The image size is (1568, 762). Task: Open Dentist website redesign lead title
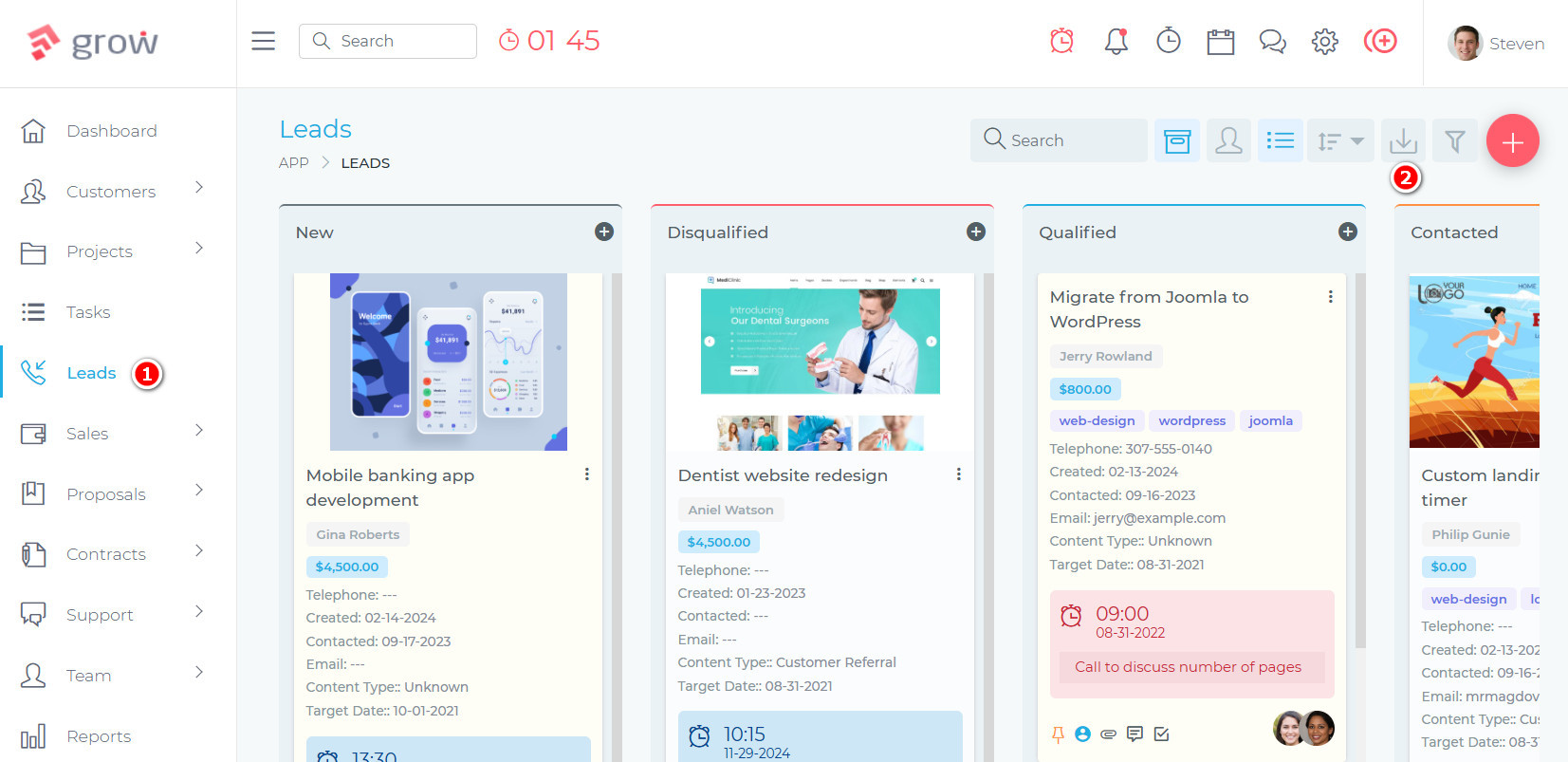(783, 475)
